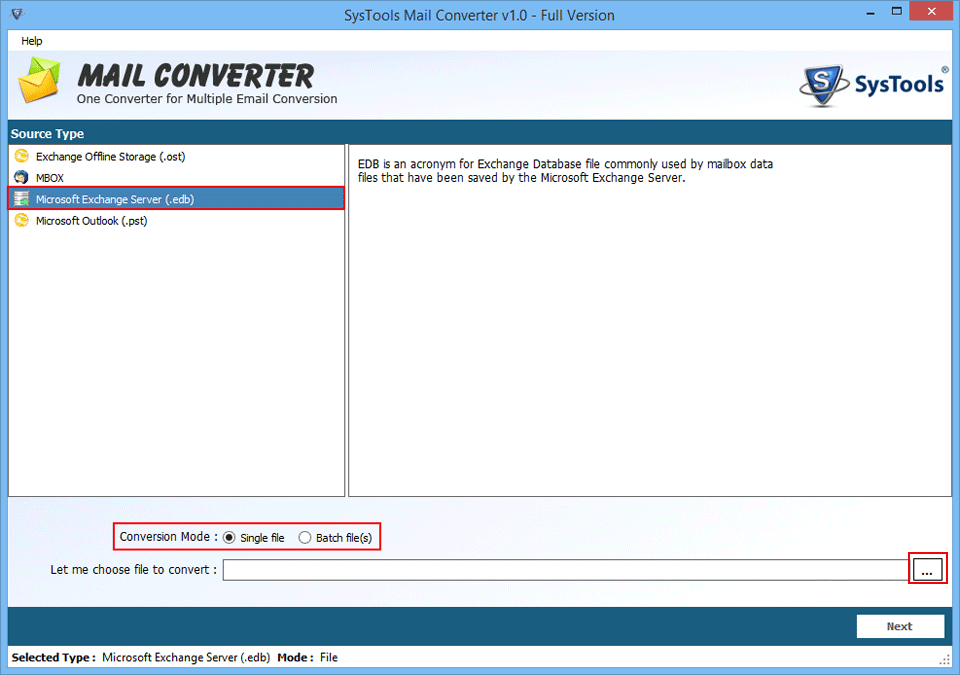Choose Single file conversion mode
The width and height of the screenshot is (960, 675).
(229, 537)
